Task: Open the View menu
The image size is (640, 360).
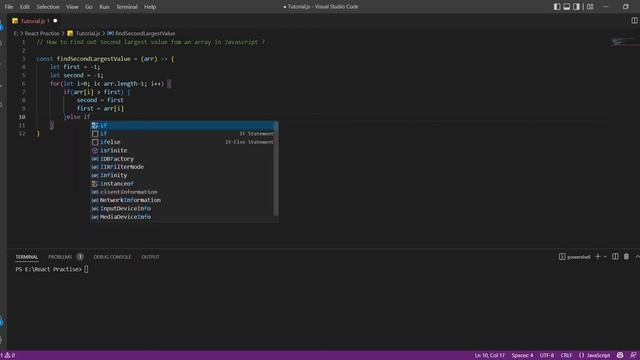Action: click(72, 7)
